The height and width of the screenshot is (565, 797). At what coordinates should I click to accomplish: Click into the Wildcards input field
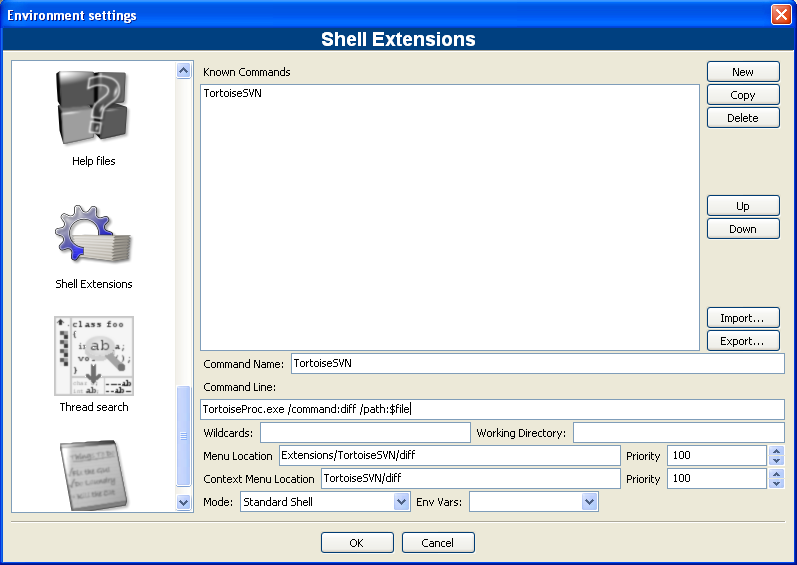pos(365,433)
